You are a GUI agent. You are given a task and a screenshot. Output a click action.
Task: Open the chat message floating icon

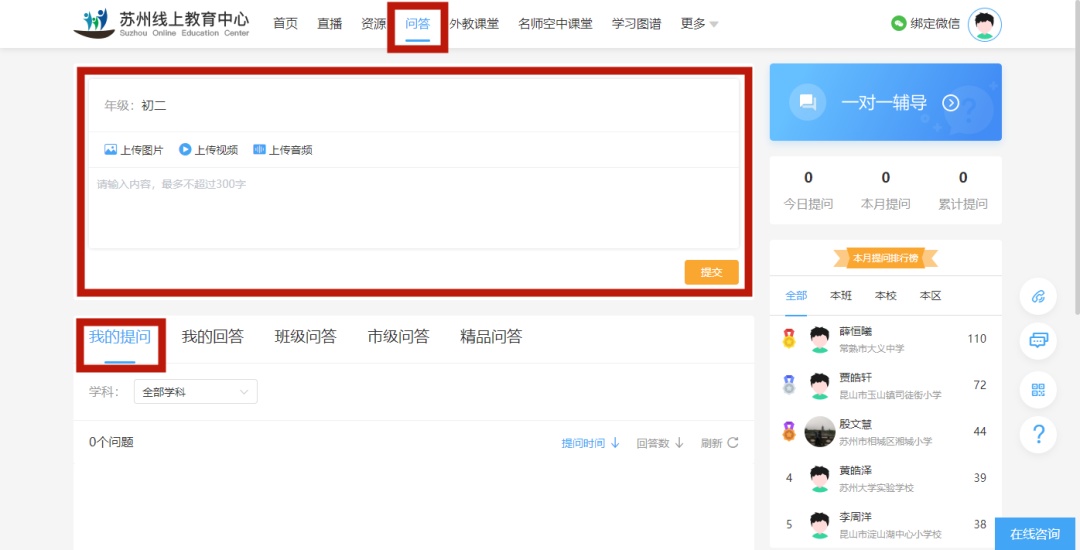[x=1038, y=341]
